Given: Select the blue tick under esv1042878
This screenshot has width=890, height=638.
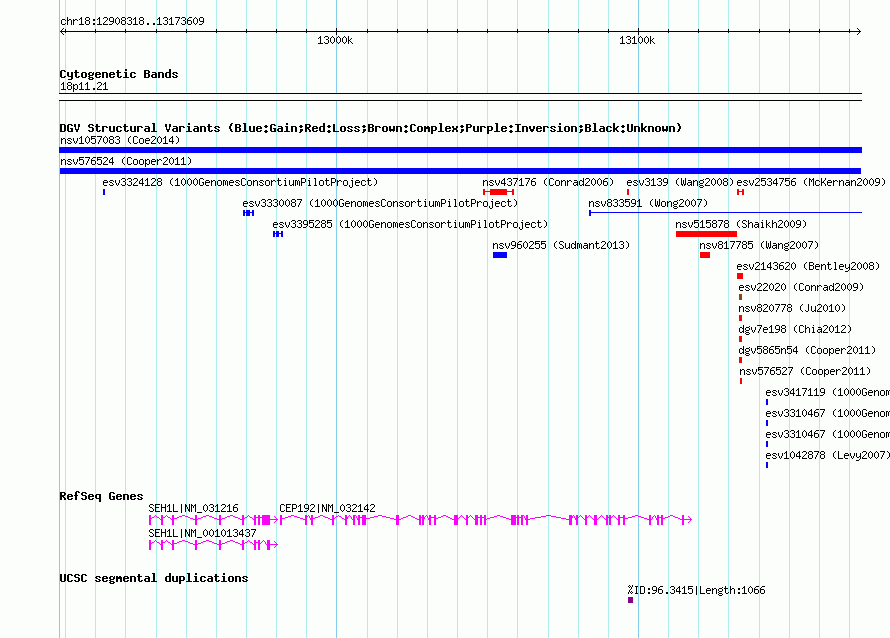Looking at the screenshot, I should tap(767, 465).
